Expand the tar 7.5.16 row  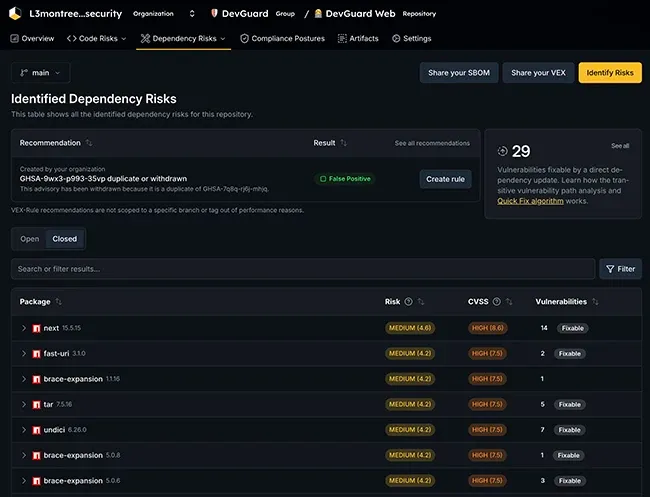coord(24,405)
